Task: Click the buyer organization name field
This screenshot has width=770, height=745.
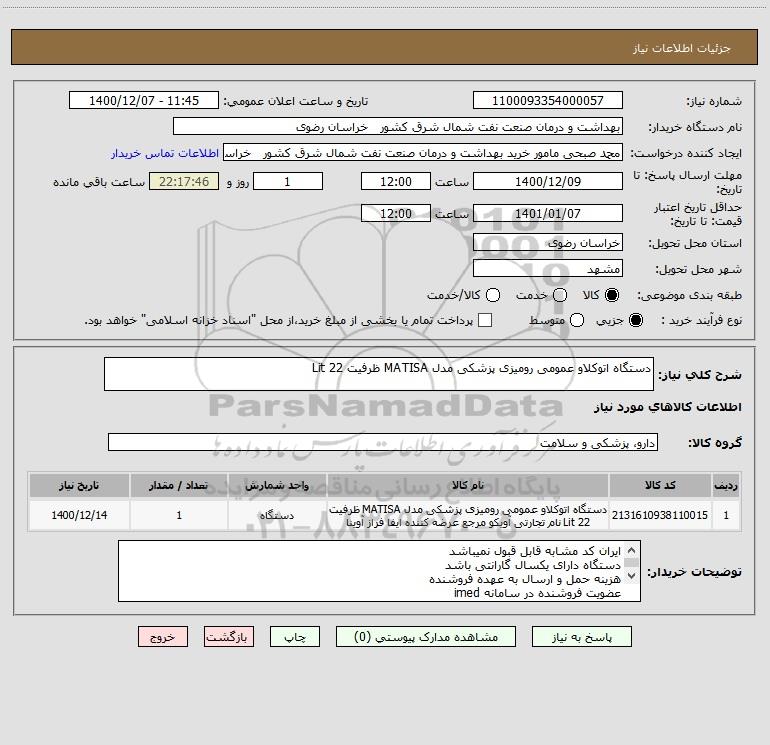Action: [x=398, y=126]
